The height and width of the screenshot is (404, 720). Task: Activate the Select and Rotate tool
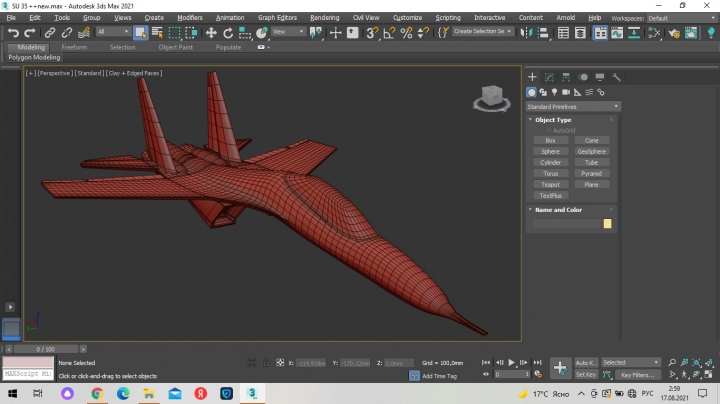click(228, 33)
